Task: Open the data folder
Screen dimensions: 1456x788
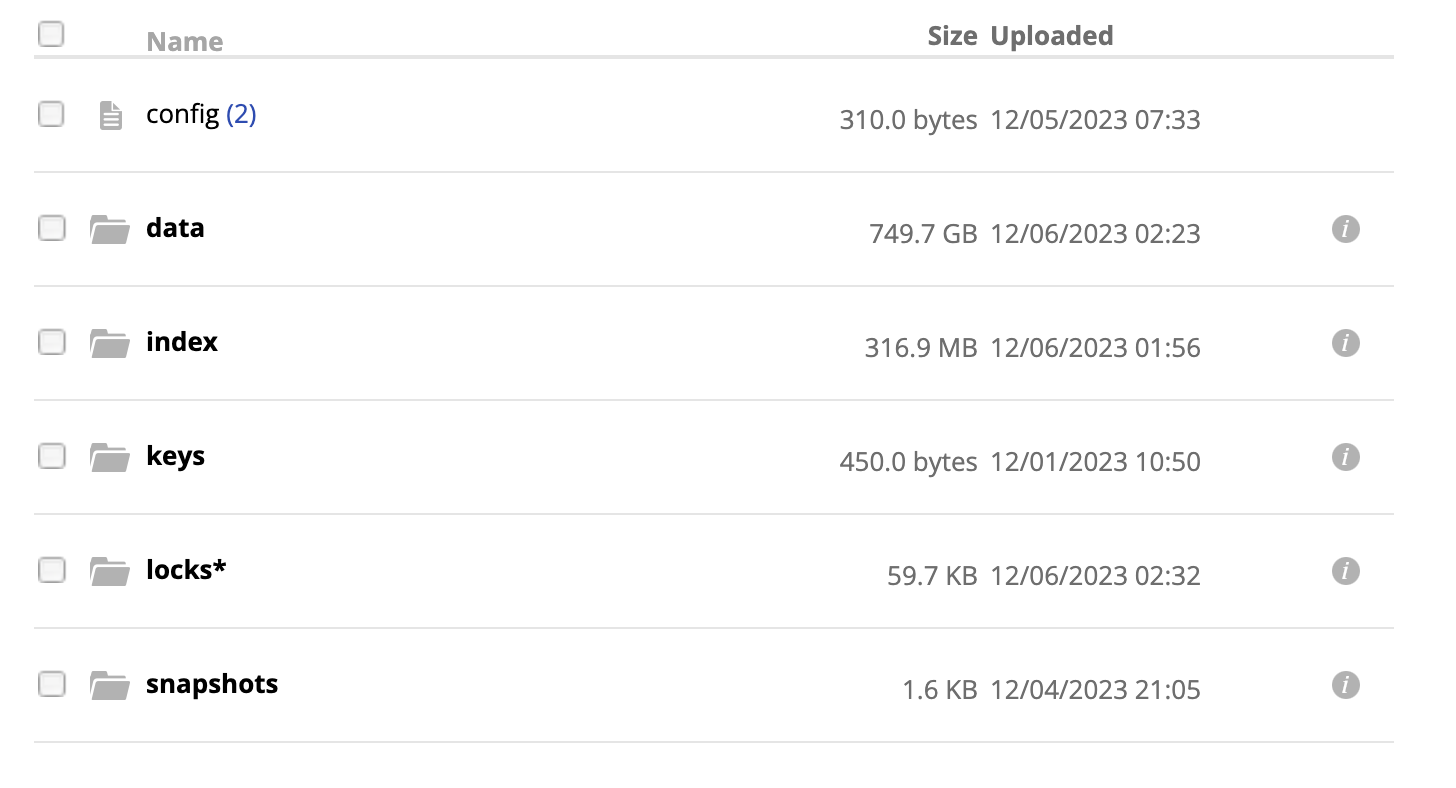Action: pos(175,228)
